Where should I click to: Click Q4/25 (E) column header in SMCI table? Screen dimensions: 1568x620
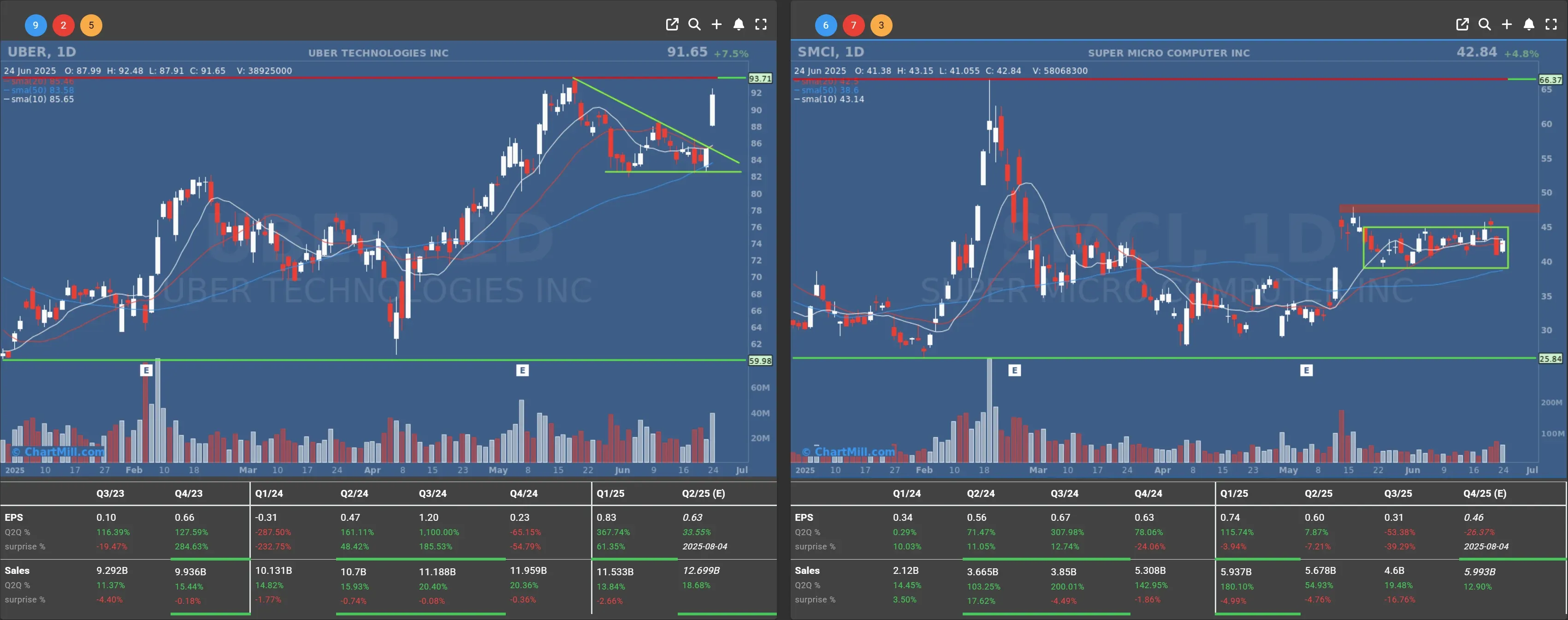pos(1485,493)
